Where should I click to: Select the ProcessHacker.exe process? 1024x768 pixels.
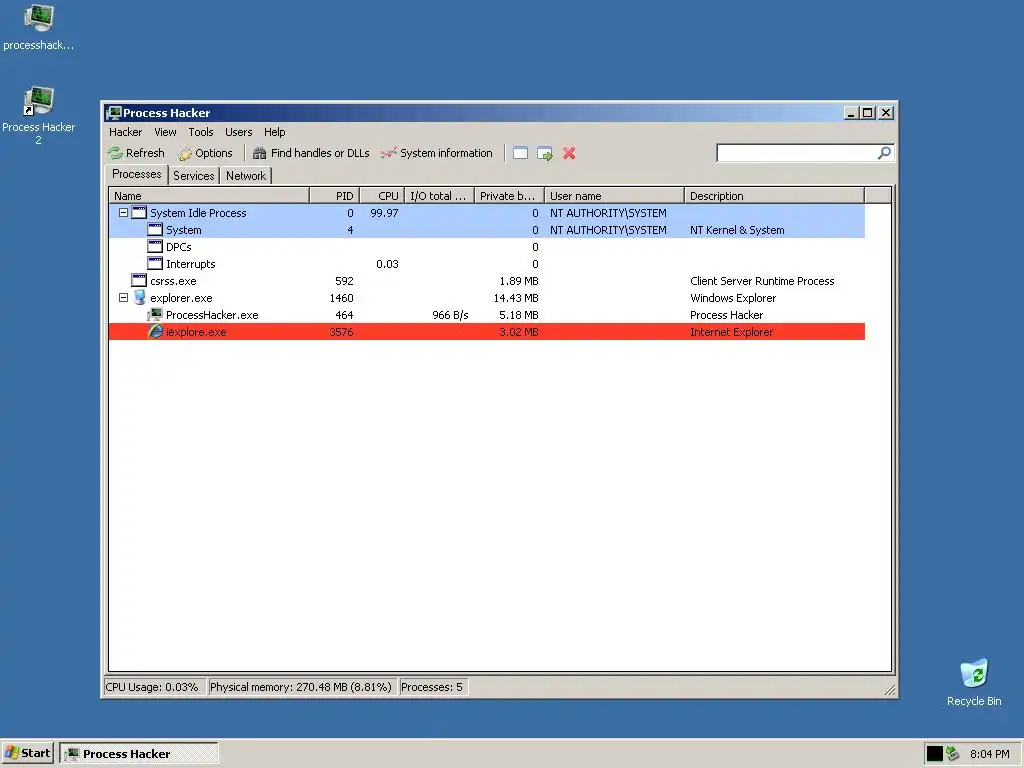point(487,315)
